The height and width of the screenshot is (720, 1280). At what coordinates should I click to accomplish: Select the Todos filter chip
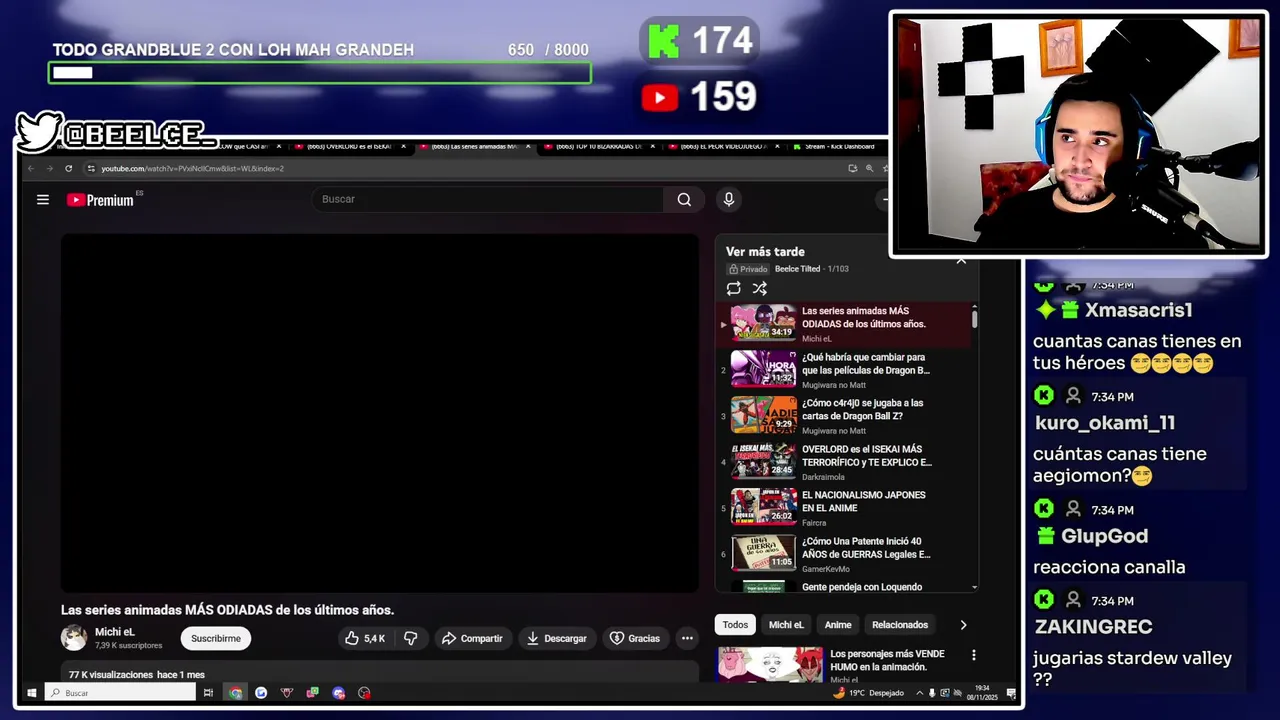735,625
